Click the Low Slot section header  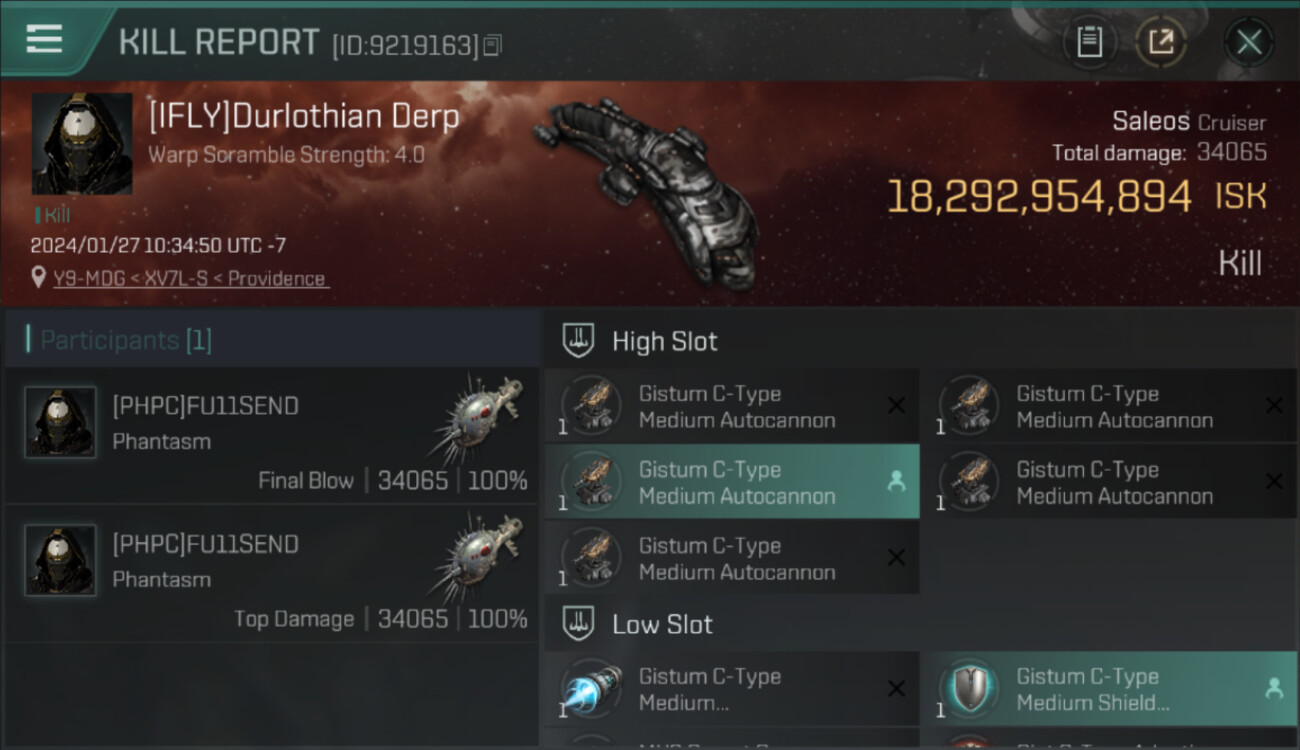921,624
